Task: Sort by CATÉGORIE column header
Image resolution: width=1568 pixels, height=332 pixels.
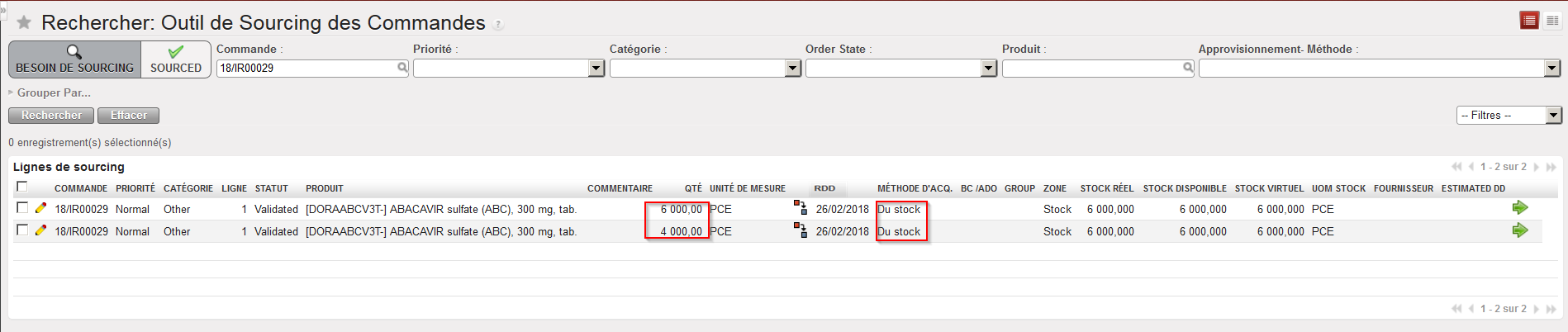Action: point(188,188)
